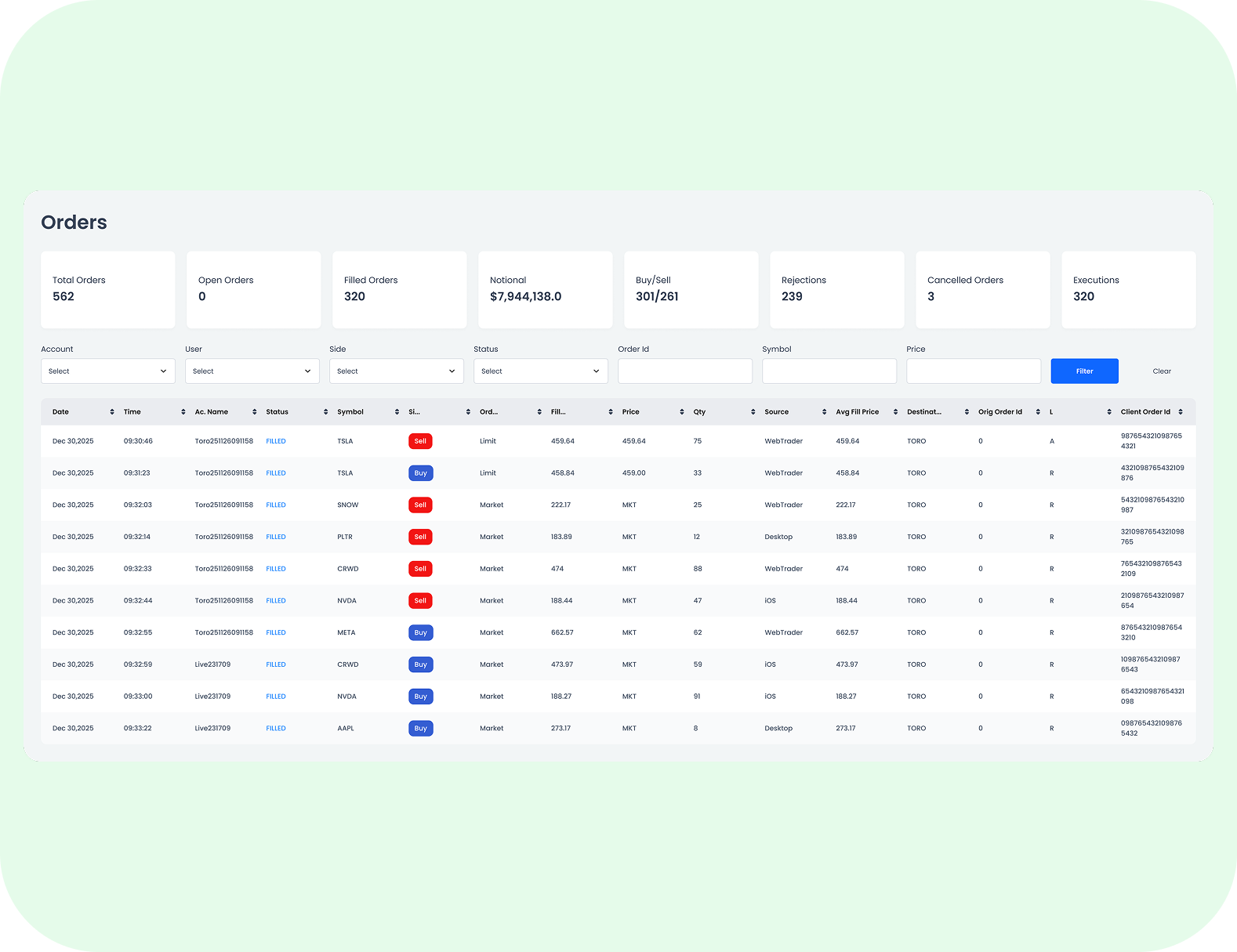This screenshot has height=952, width=1237.
Task: Click the Clear filters button
Action: [1161, 371]
